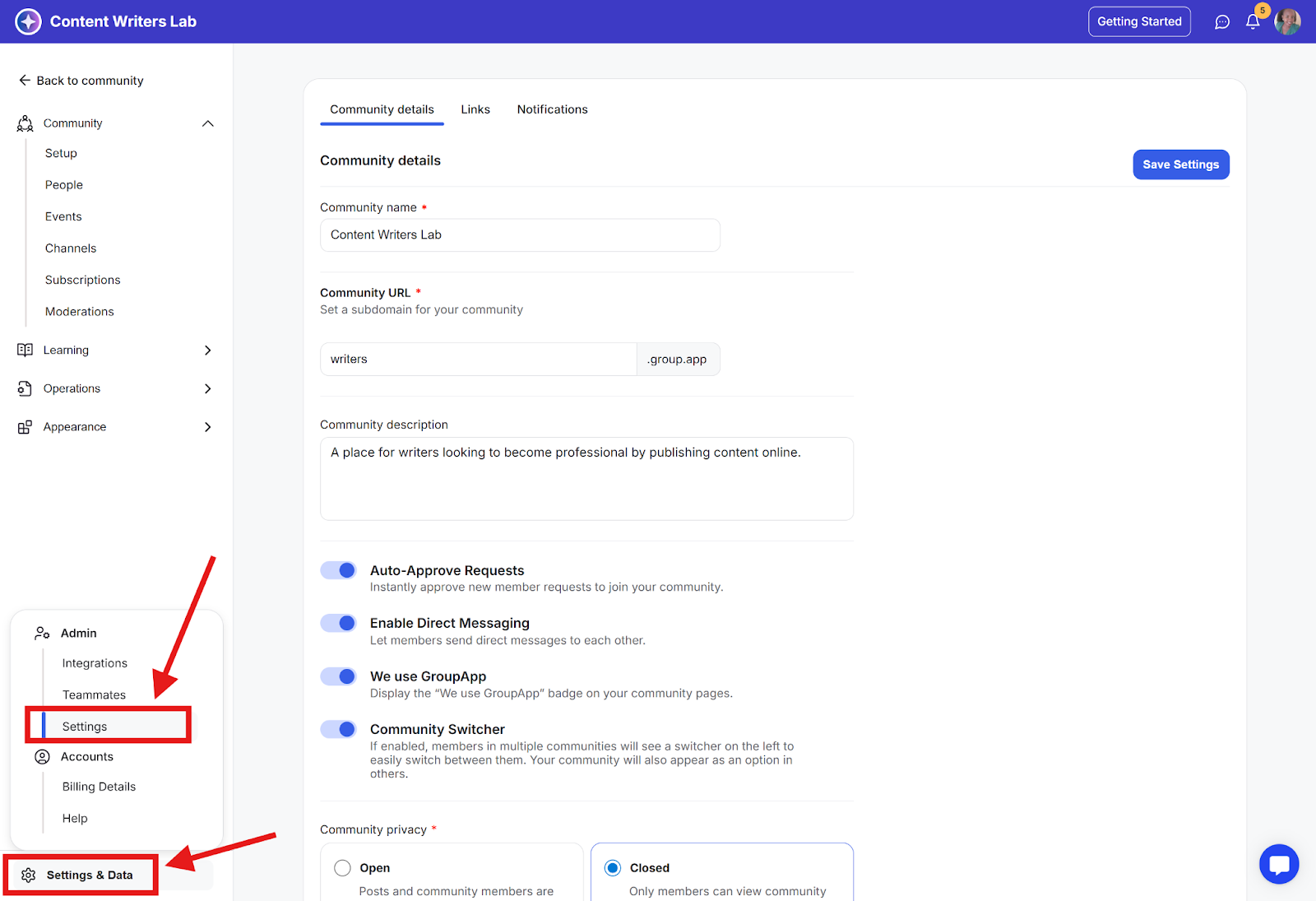Image resolution: width=1316 pixels, height=901 pixels.
Task: Click the back arrow icon beside Back to community
Action: [25, 81]
